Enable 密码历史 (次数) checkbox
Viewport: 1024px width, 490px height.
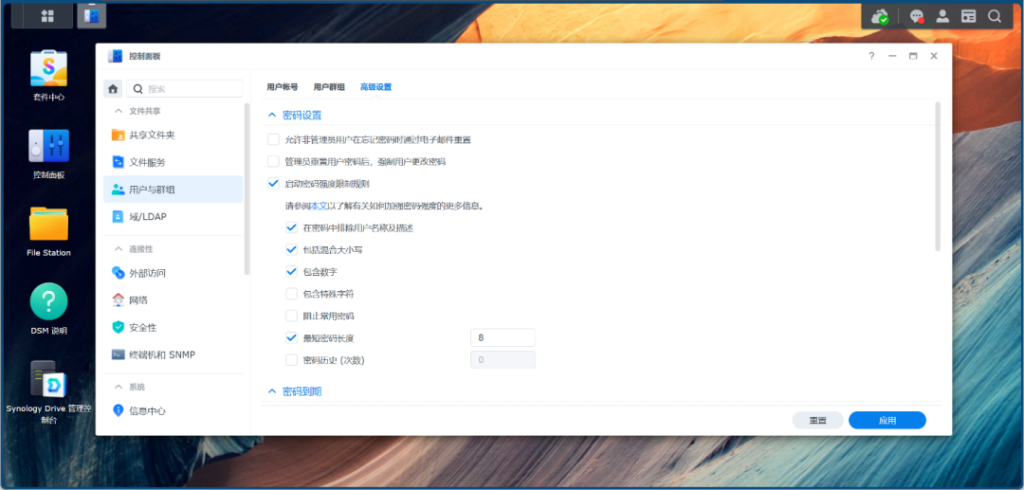pos(291,359)
